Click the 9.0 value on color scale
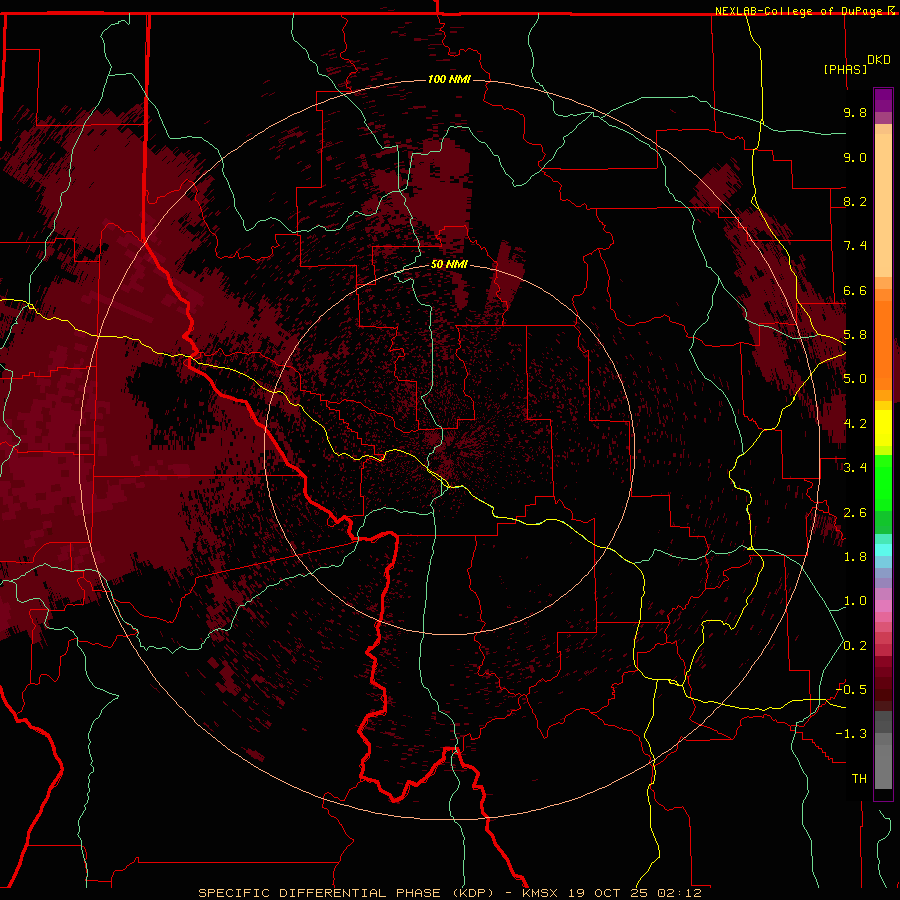Image resolution: width=900 pixels, height=900 pixels. coord(855,157)
